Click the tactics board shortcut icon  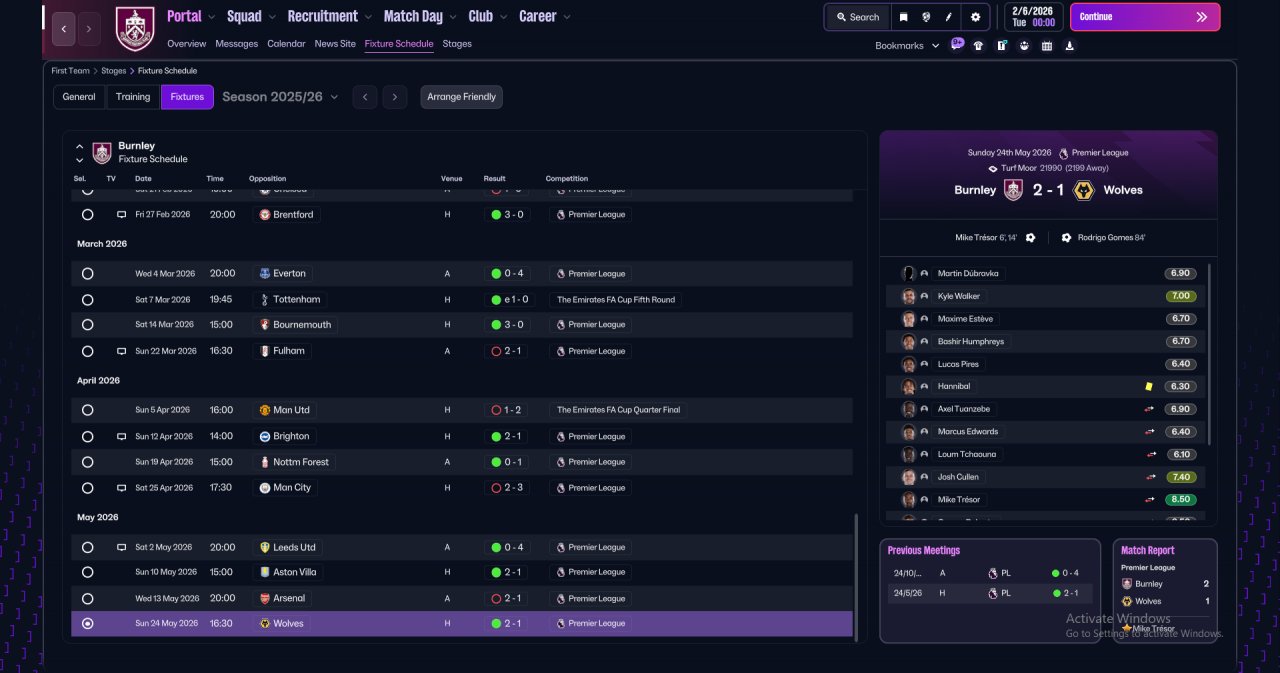pyautogui.click(x=1001, y=45)
